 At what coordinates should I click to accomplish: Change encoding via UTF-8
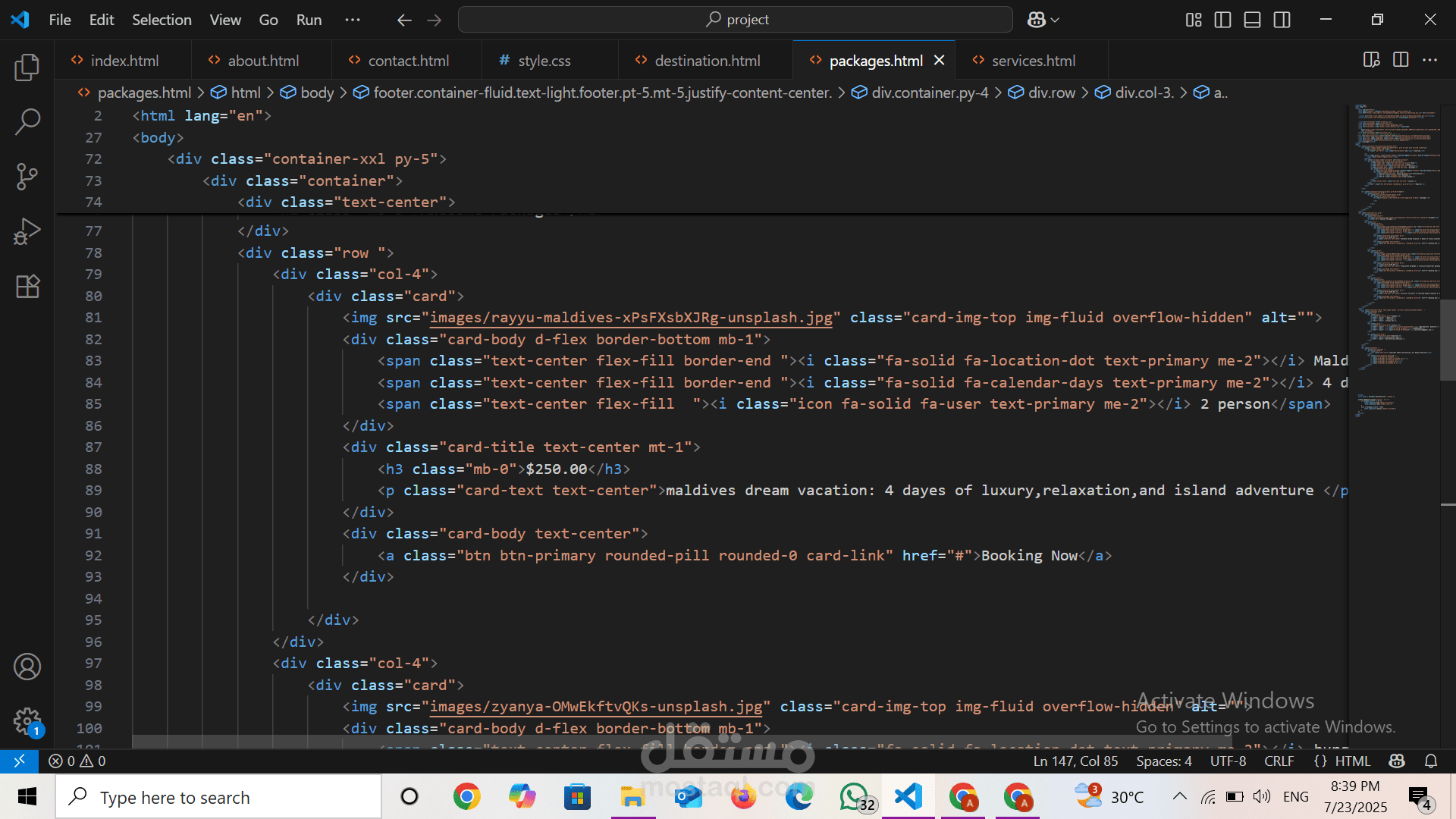[1228, 761]
